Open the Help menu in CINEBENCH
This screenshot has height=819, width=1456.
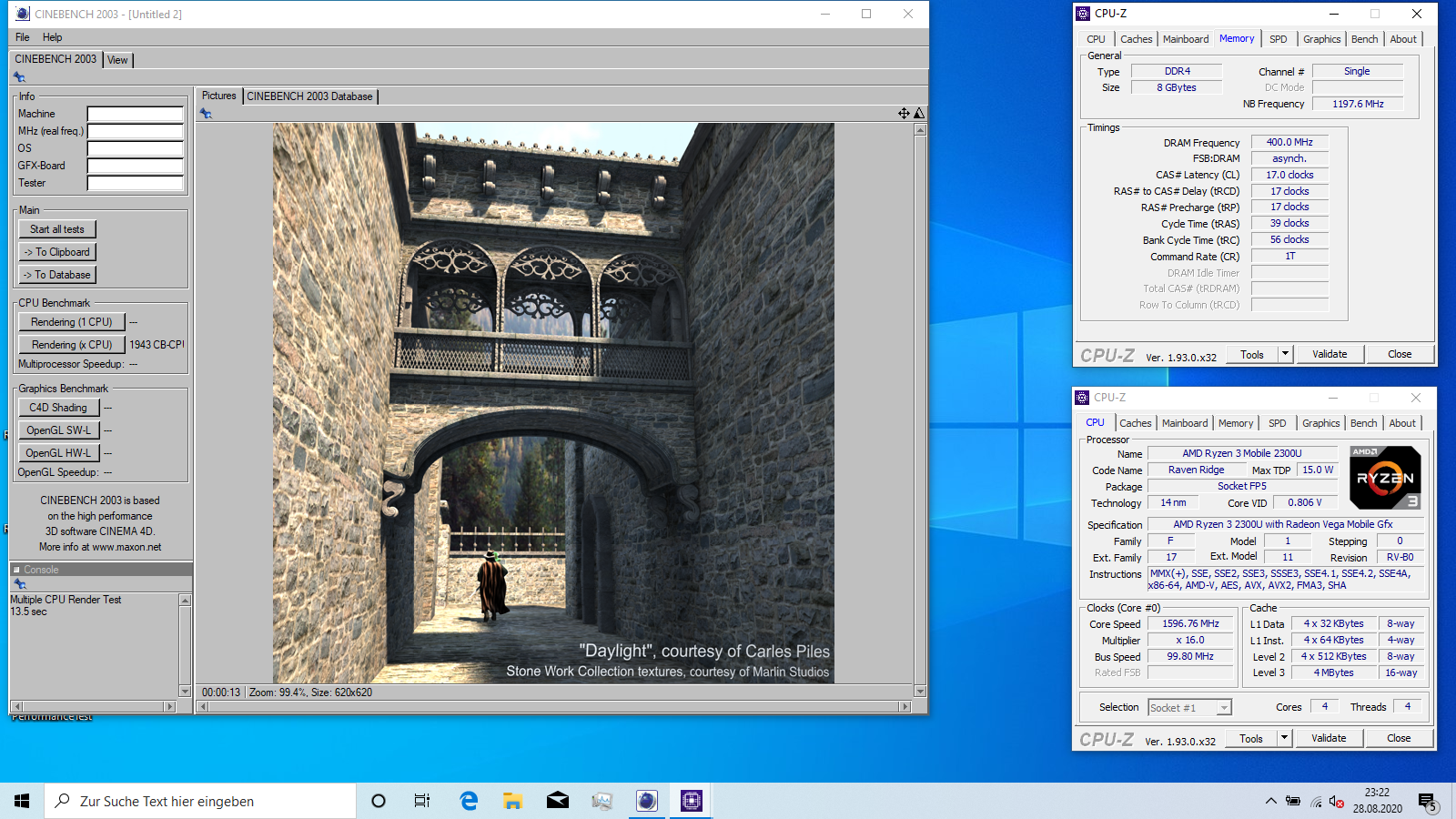tap(53, 37)
